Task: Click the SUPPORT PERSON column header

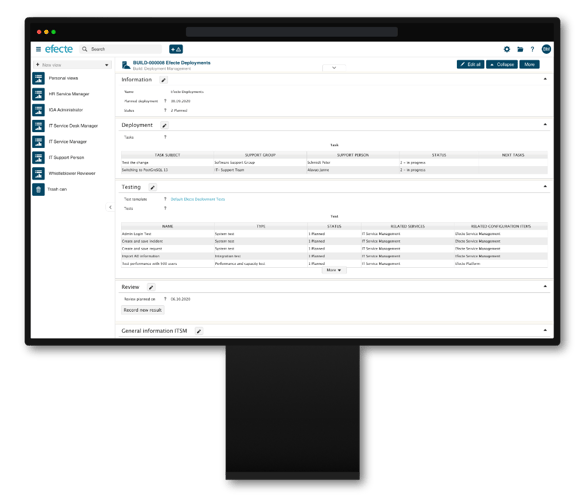Action: click(x=353, y=155)
